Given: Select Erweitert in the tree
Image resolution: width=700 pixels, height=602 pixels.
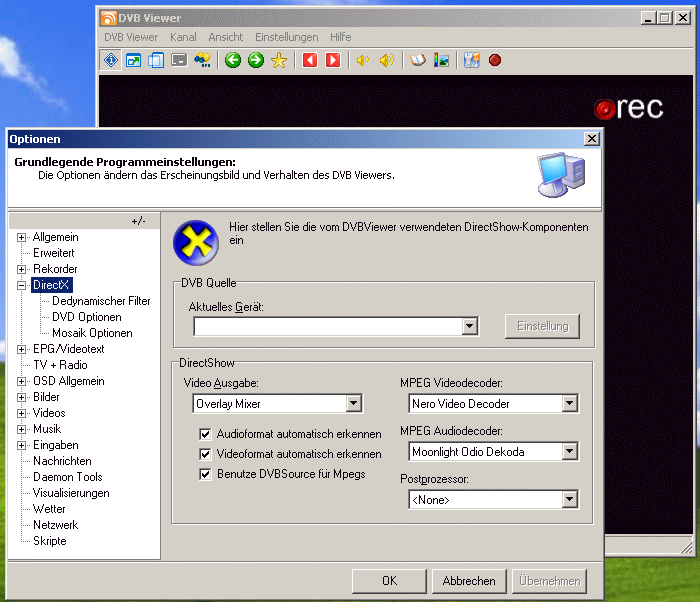Looking at the screenshot, I should (x=54, y=253).
